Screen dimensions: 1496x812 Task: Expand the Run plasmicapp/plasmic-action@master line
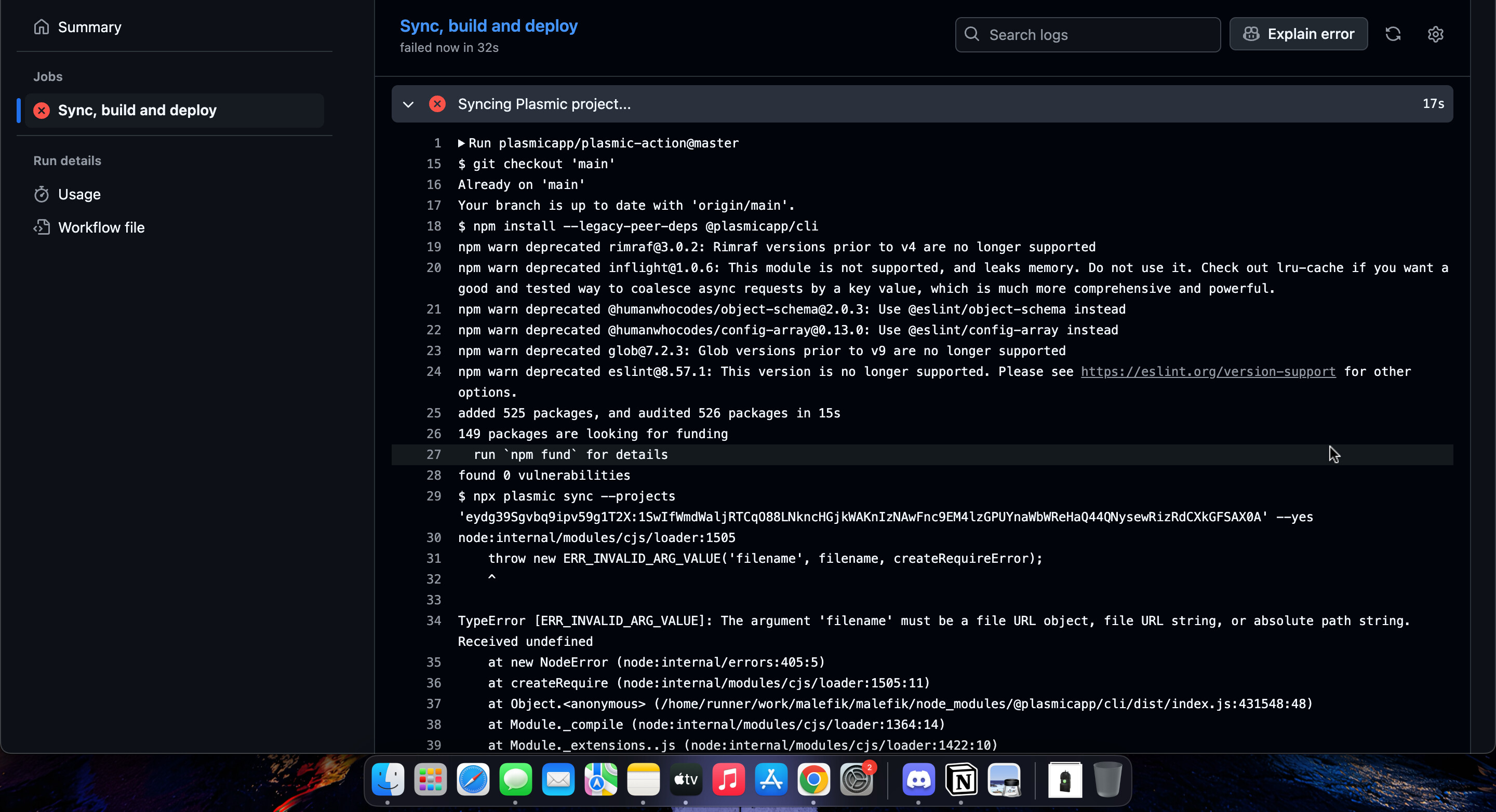462,143
